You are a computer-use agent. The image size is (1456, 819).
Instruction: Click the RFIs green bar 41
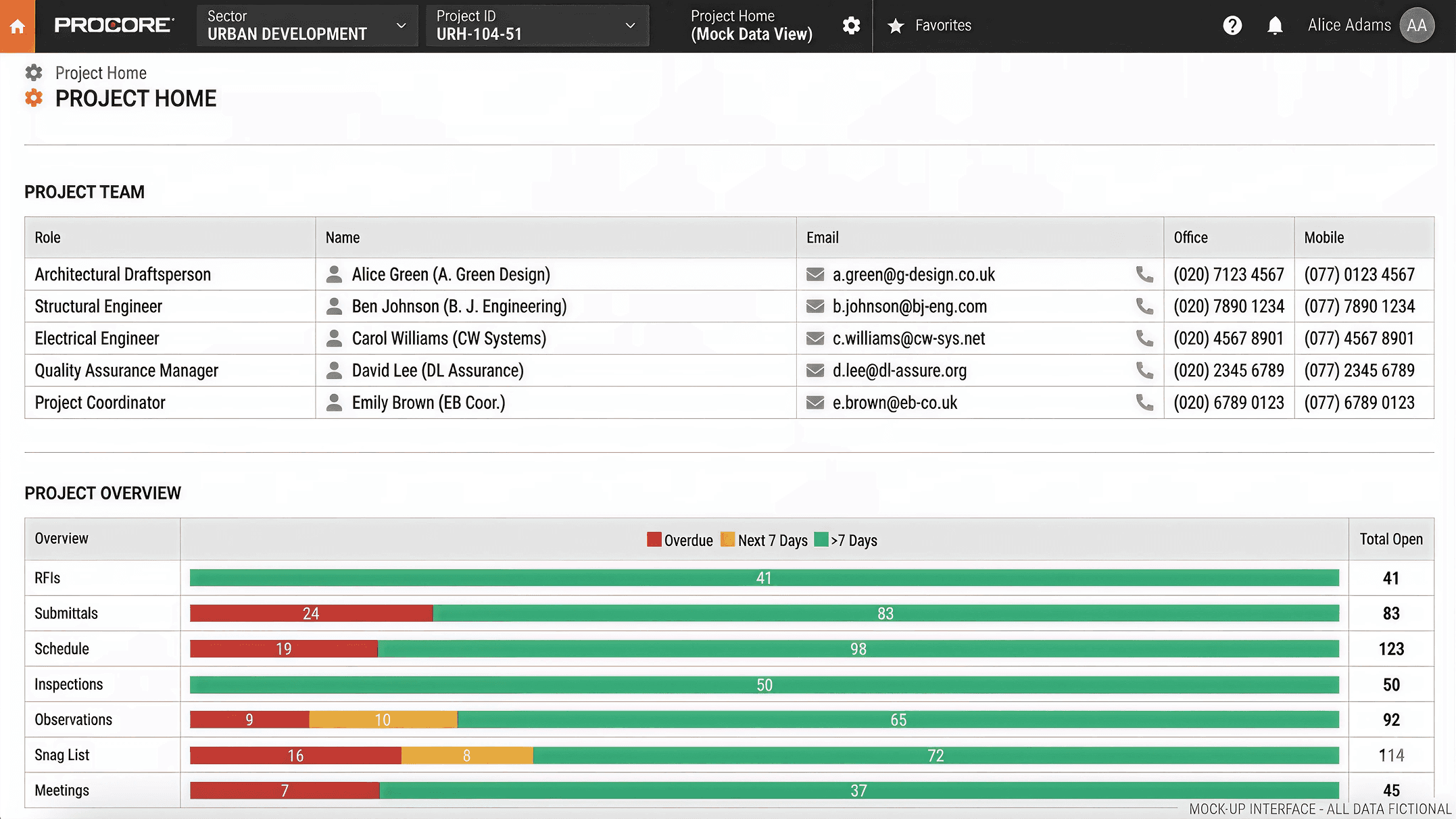coord(764,578)
